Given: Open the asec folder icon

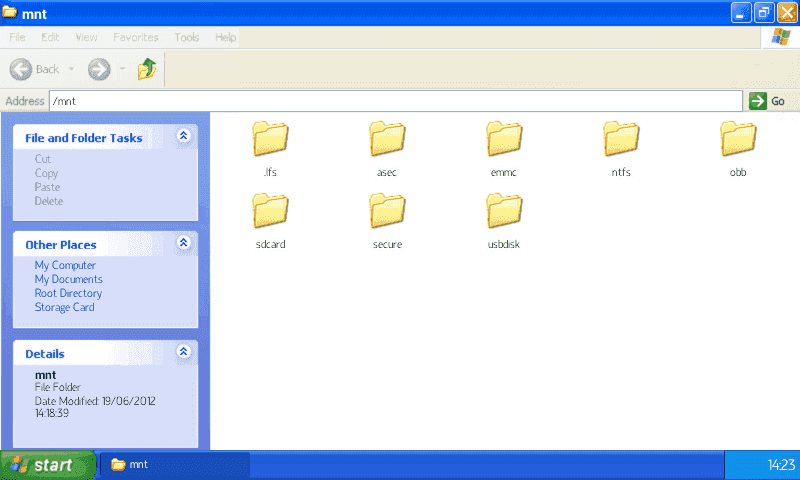Looking at the screenshot, I should point(387,138).
